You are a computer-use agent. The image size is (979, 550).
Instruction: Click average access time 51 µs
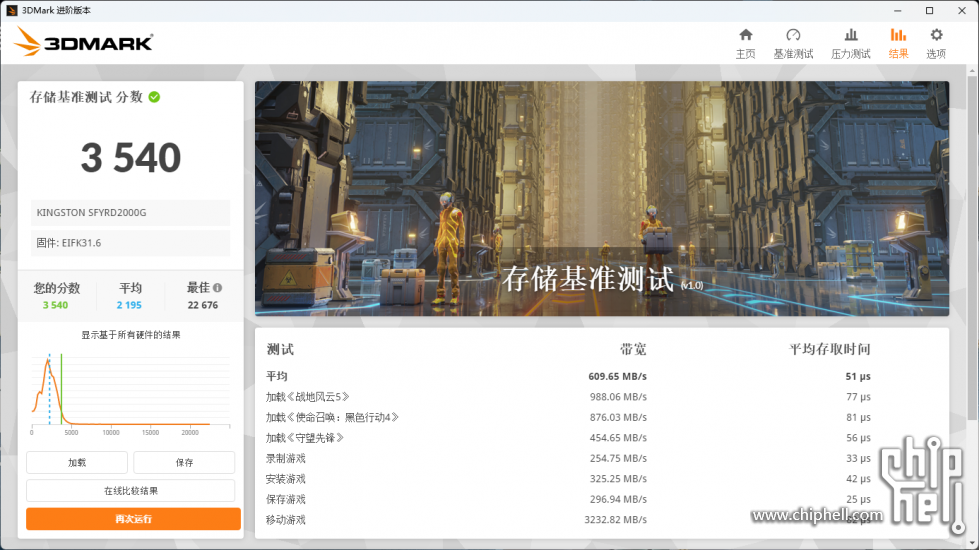click(x=858, y=376)
